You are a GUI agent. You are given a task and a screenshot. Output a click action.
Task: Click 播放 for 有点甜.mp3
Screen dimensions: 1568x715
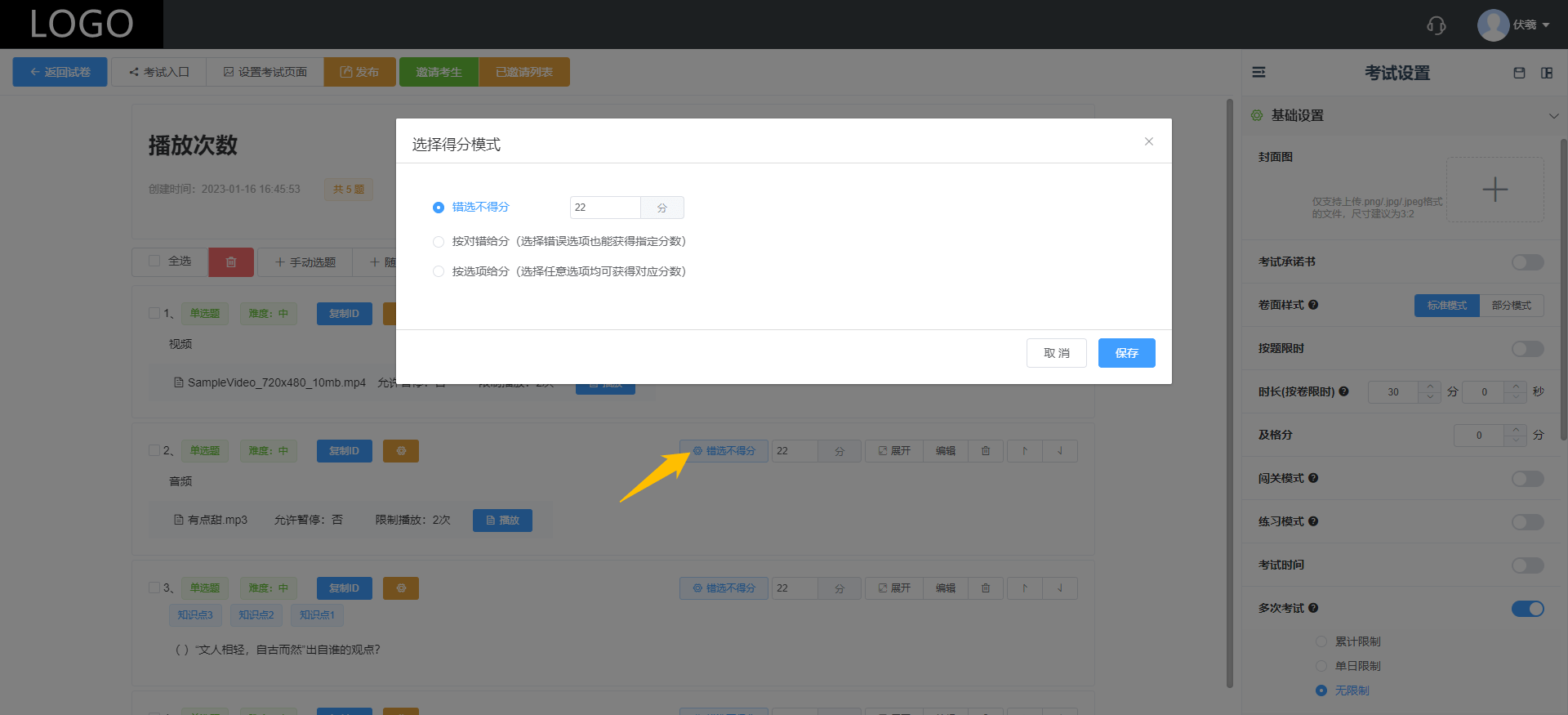502,521
